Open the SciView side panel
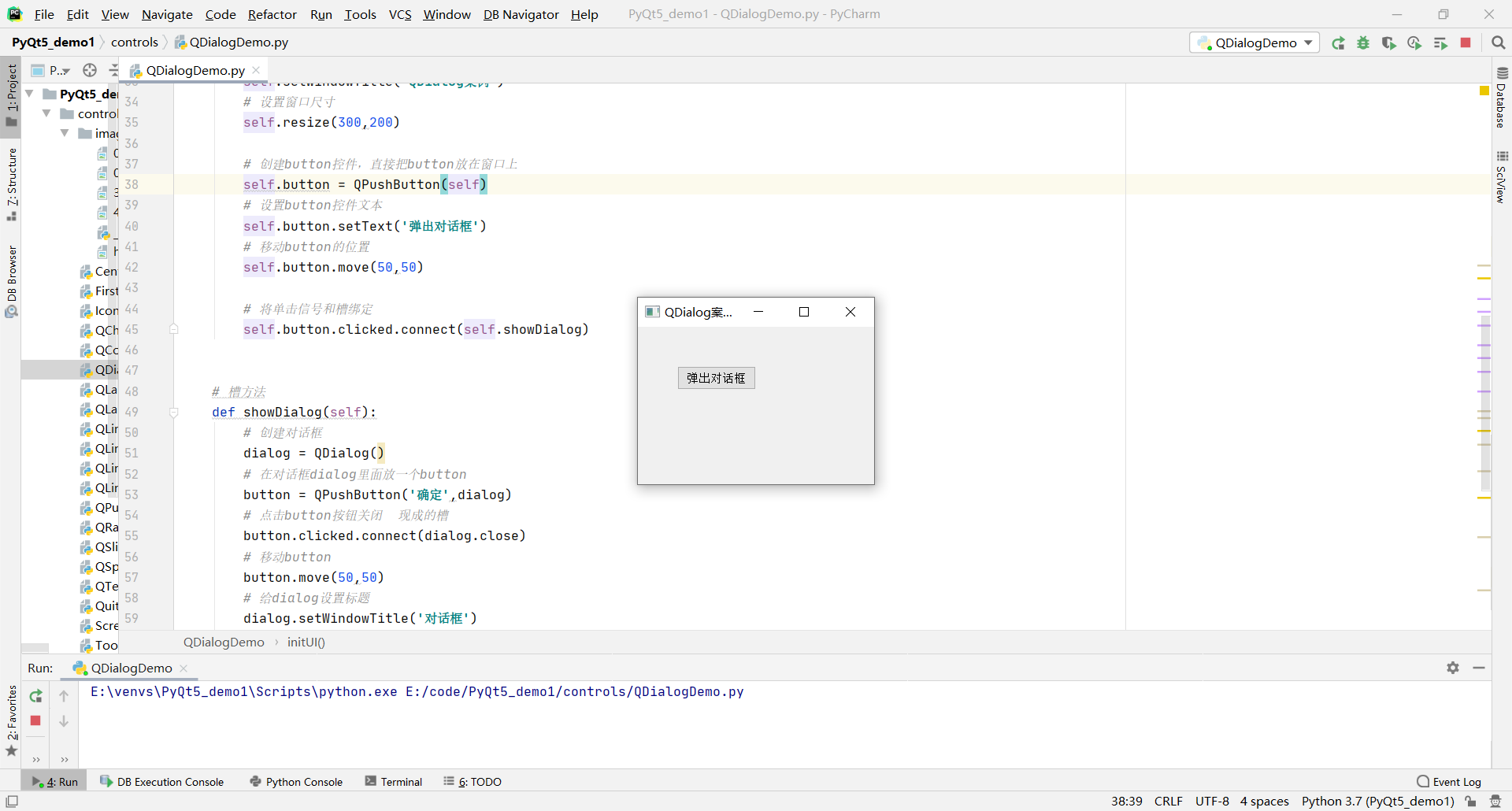The height and width of the screenshot is (811, 1512). pos(1501,177)
